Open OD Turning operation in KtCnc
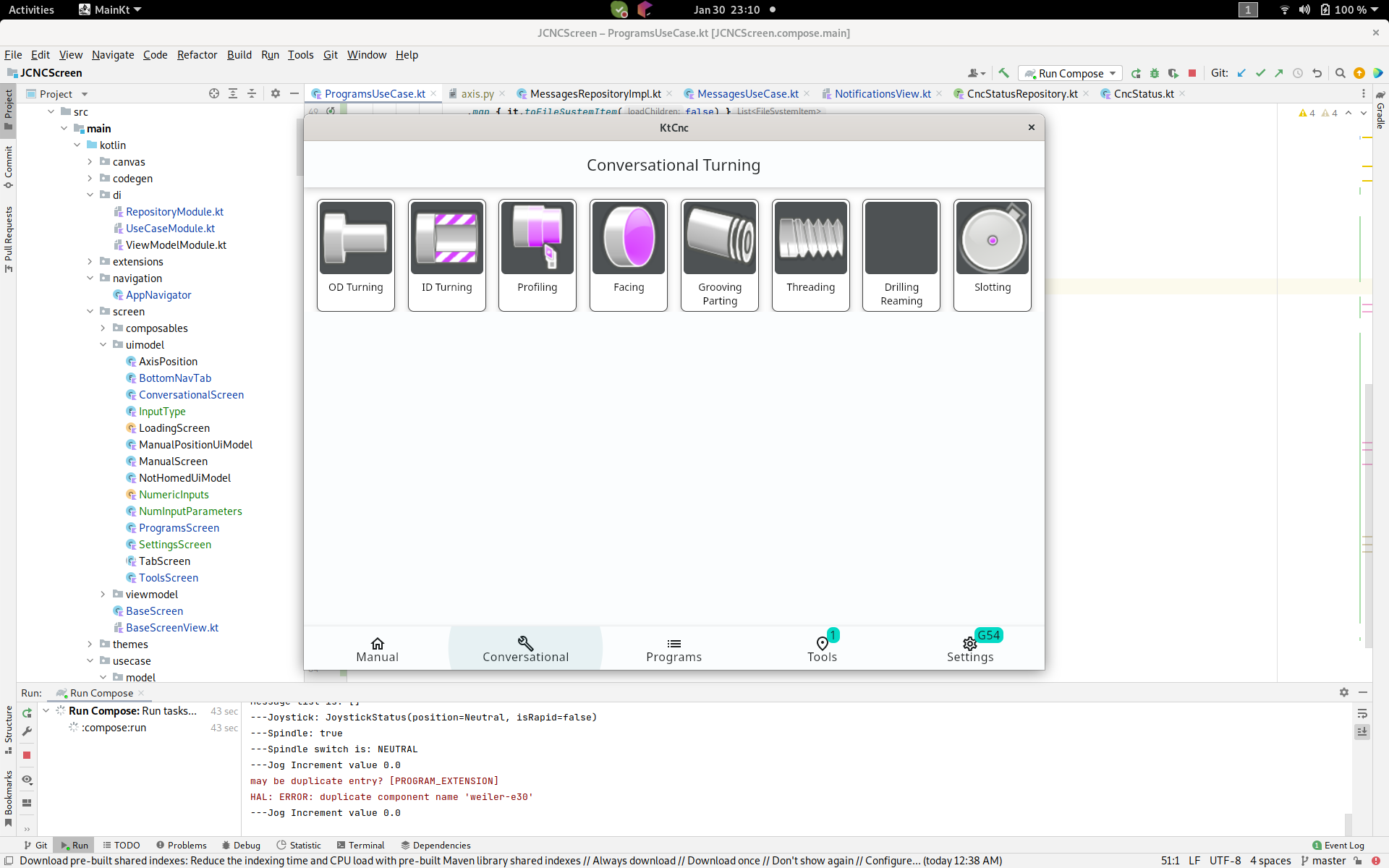Viewport: 1389px width, 868px height. tap(356, 255)
